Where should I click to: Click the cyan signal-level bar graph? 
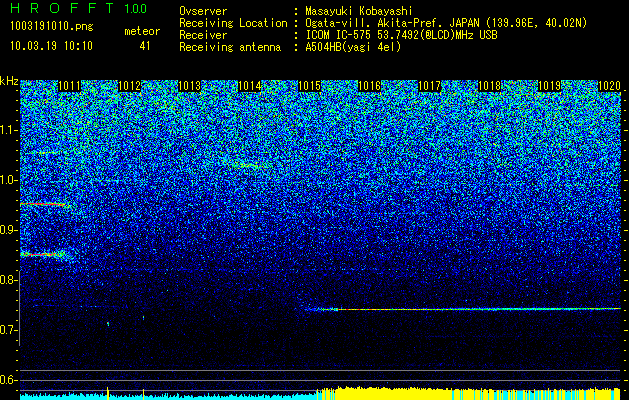[168, 396]
